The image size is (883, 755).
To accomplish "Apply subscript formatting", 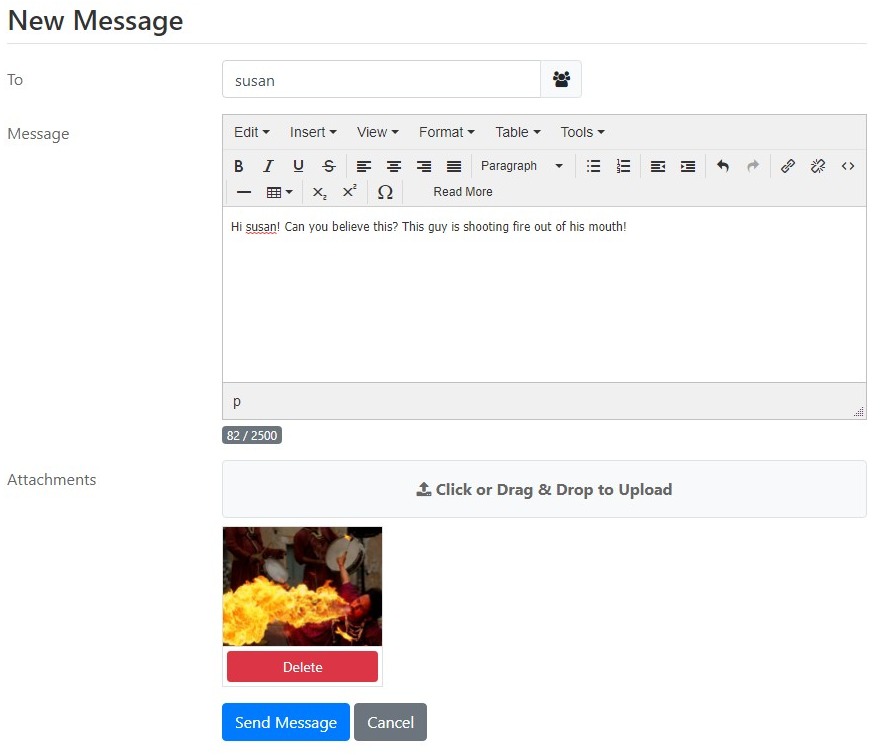I will (x=319, y=193).
